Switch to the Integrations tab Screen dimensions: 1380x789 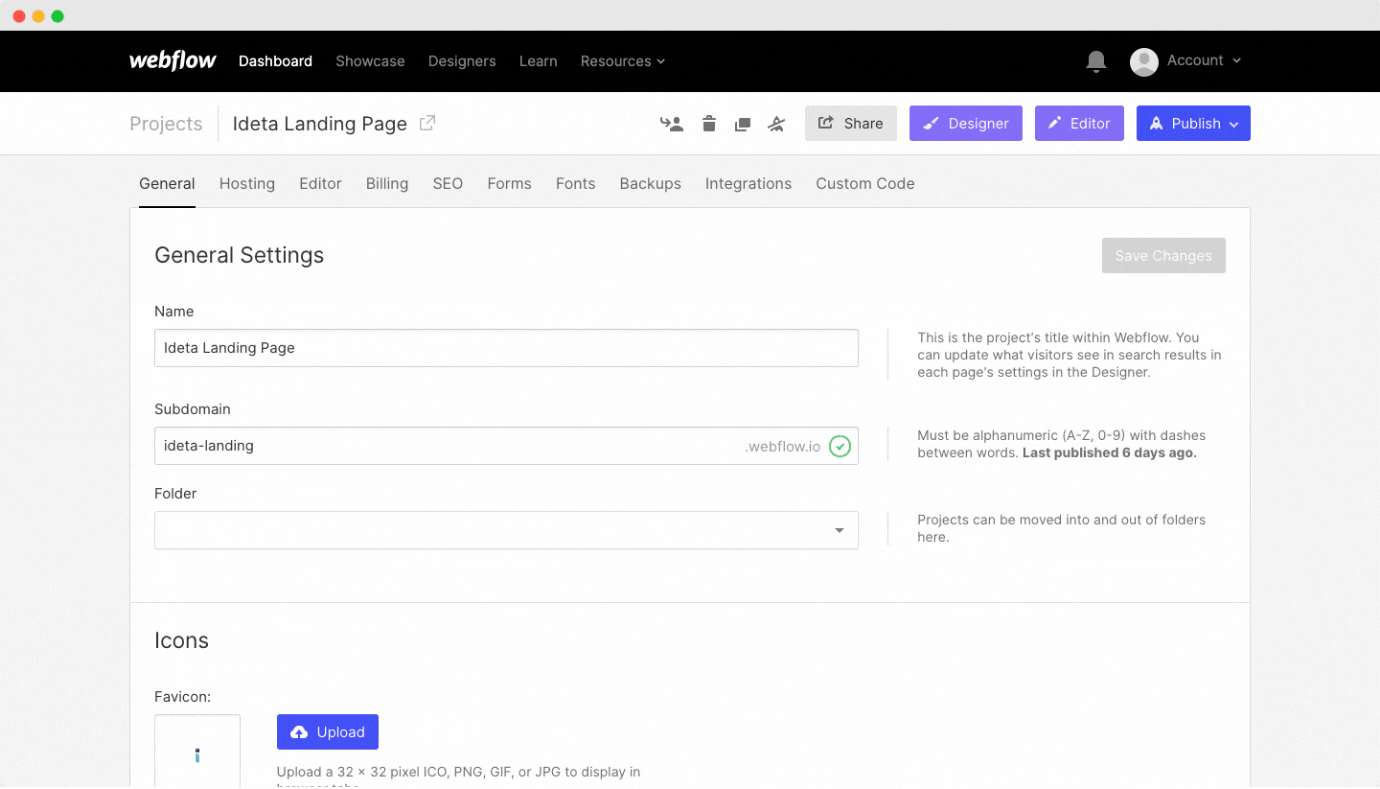[748, 184]
